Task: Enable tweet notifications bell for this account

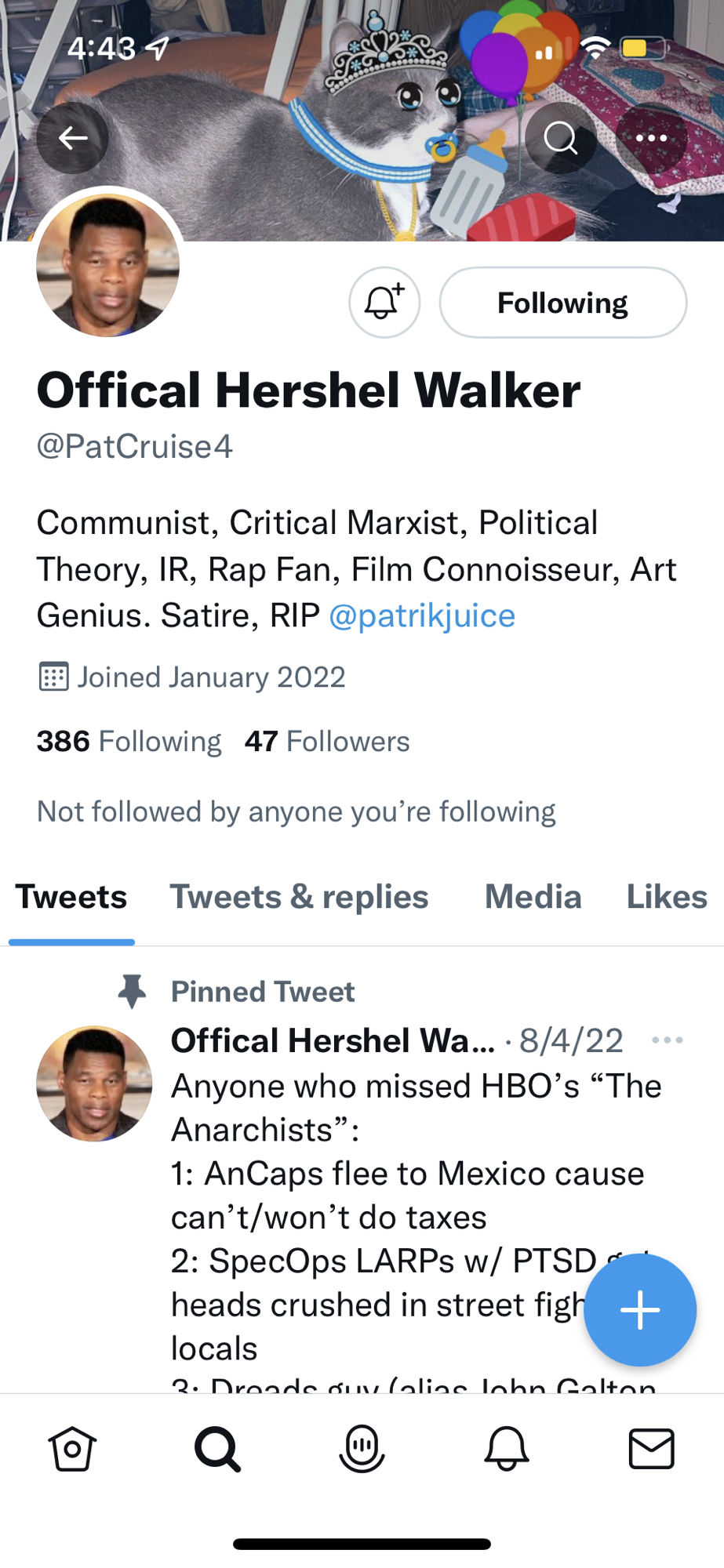Action: coord(384,303)
